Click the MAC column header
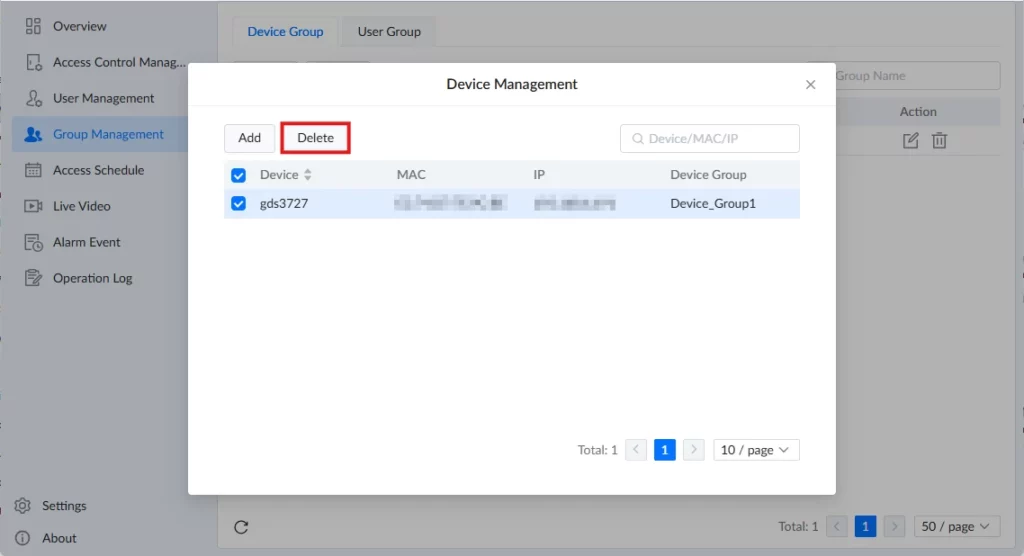 click(411, 174)
